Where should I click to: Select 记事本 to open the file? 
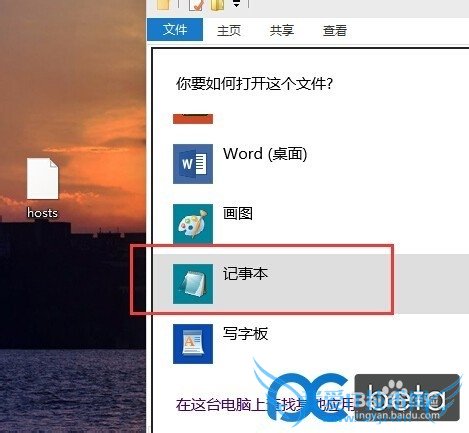coord(245,273)
